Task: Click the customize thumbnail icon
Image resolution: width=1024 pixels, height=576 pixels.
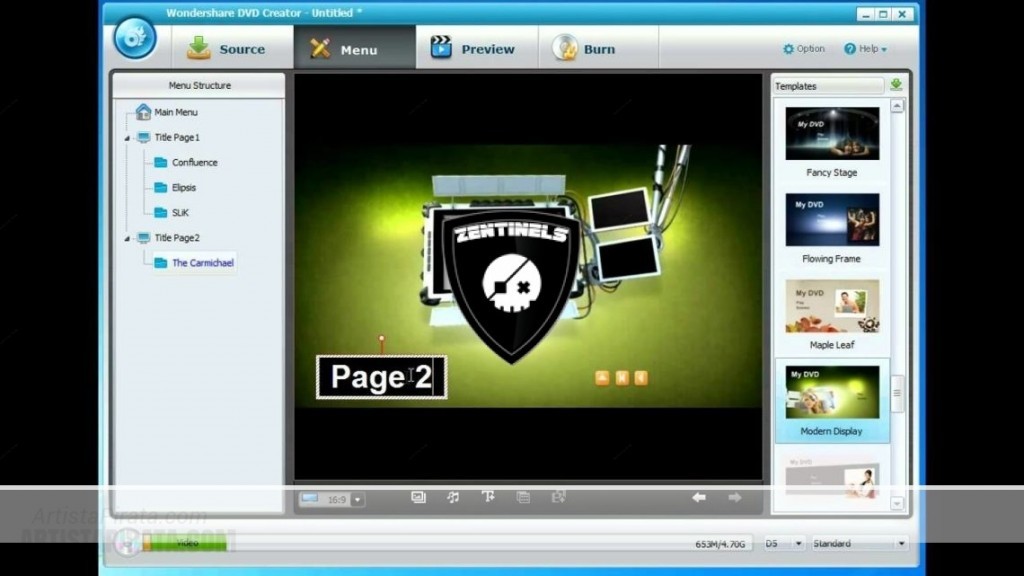Action: point(522,498)
